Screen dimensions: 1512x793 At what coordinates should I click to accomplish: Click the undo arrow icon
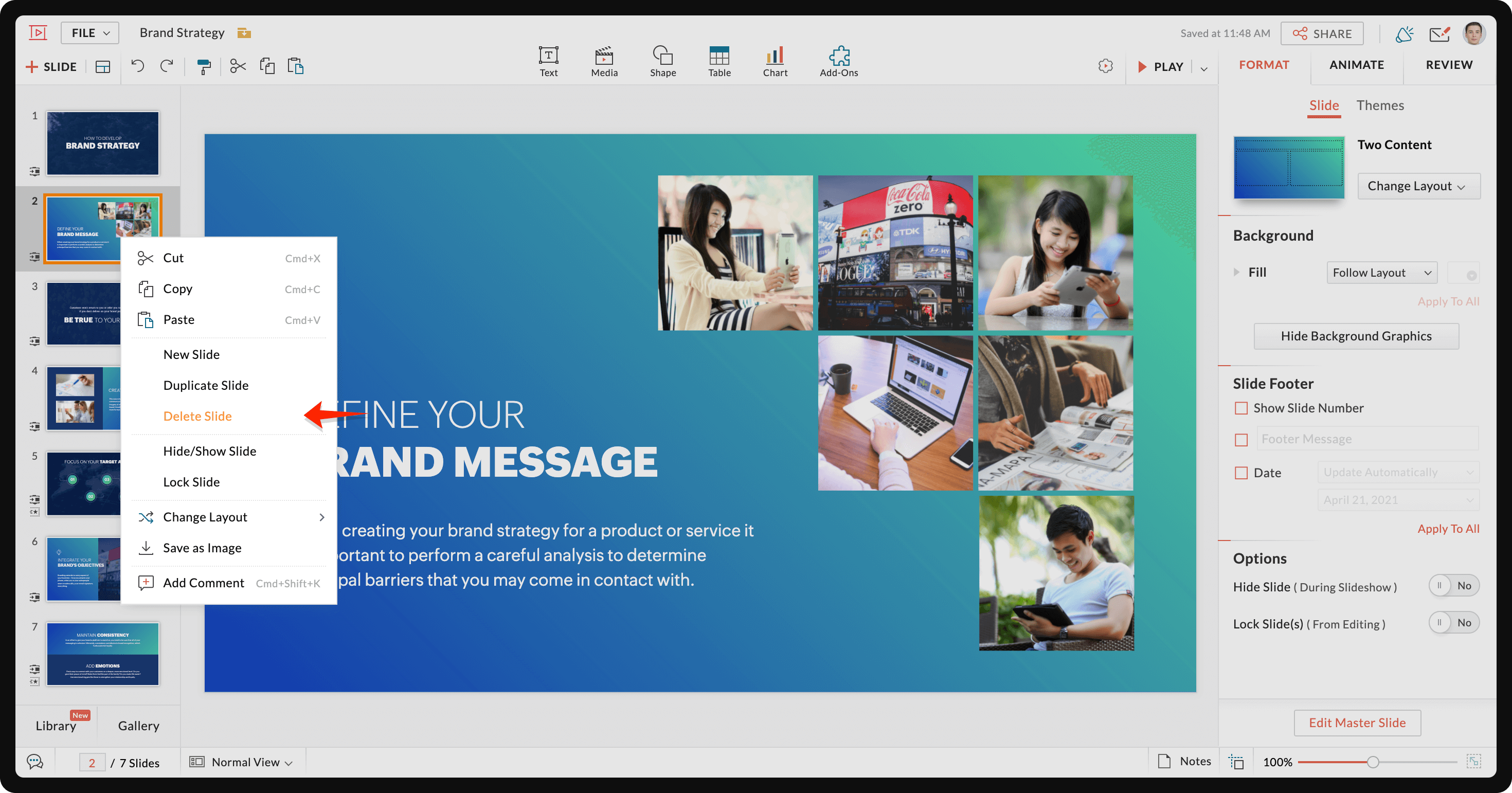coord(137,66)
